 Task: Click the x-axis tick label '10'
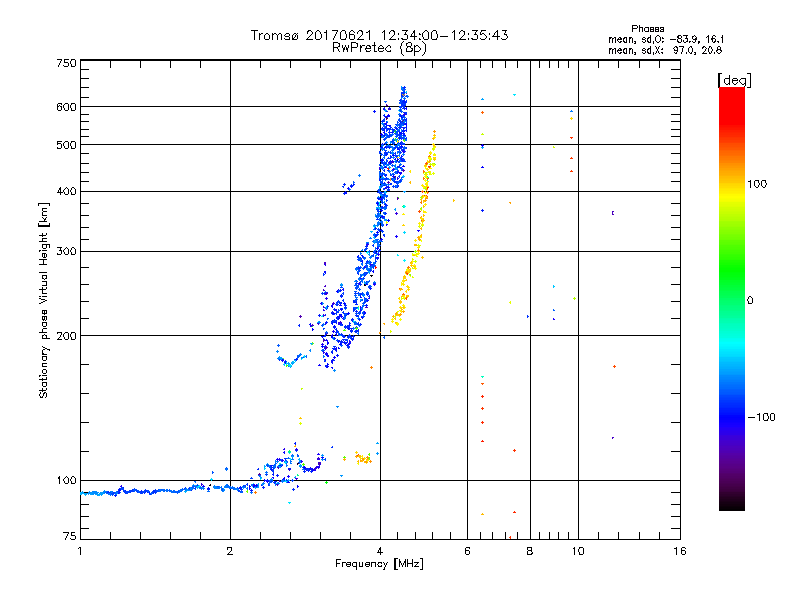578,551
